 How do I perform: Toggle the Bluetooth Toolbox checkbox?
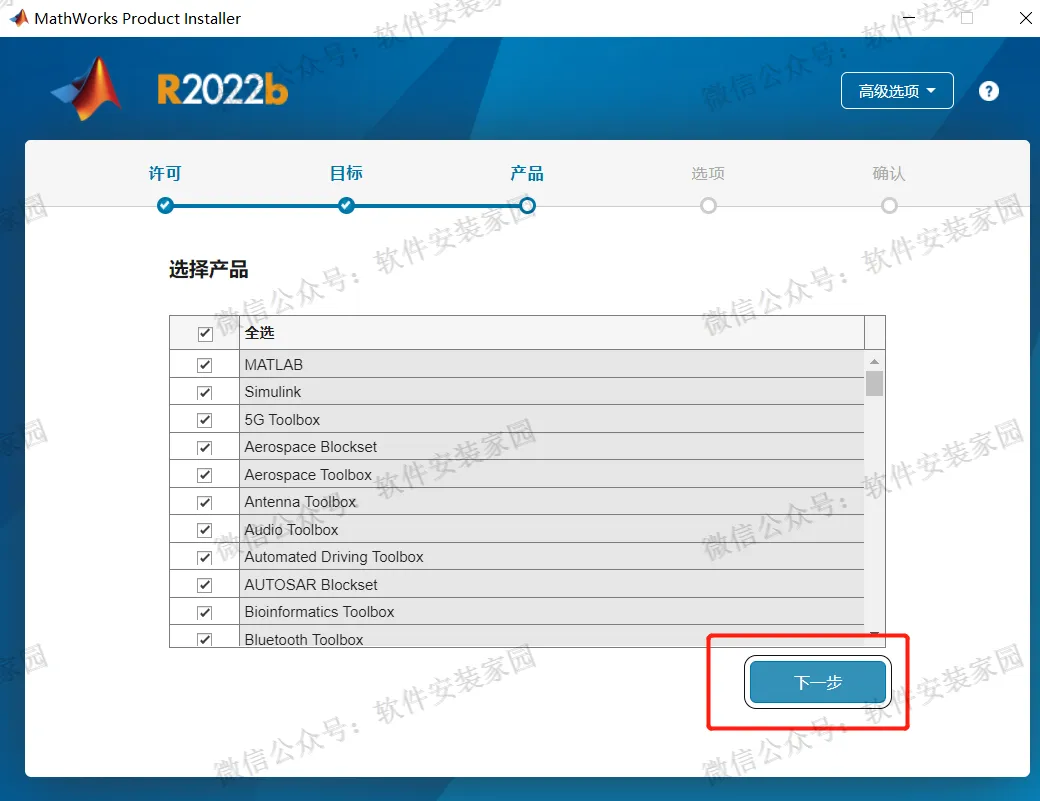click(x=204, y=640)
